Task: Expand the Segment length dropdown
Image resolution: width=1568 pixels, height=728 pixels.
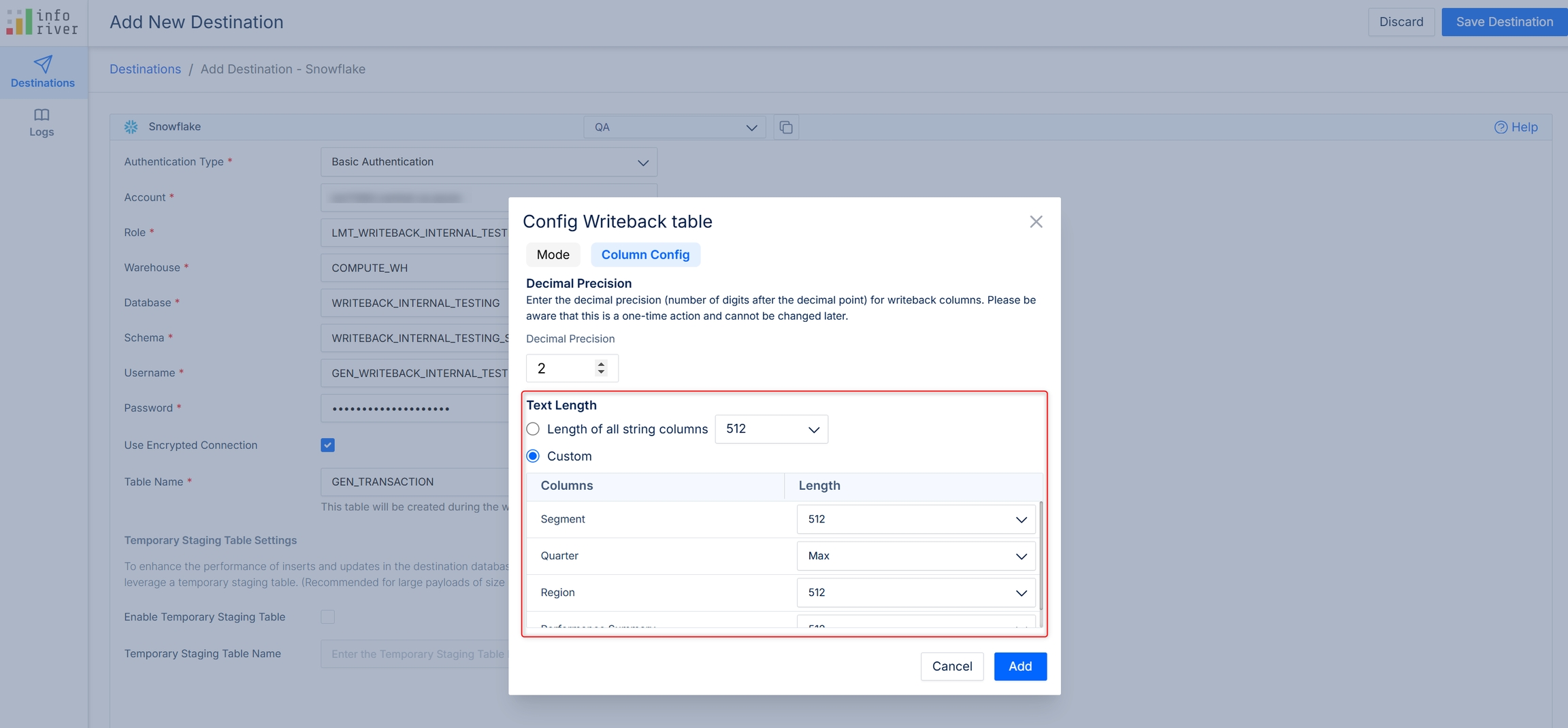Action: 916,519
